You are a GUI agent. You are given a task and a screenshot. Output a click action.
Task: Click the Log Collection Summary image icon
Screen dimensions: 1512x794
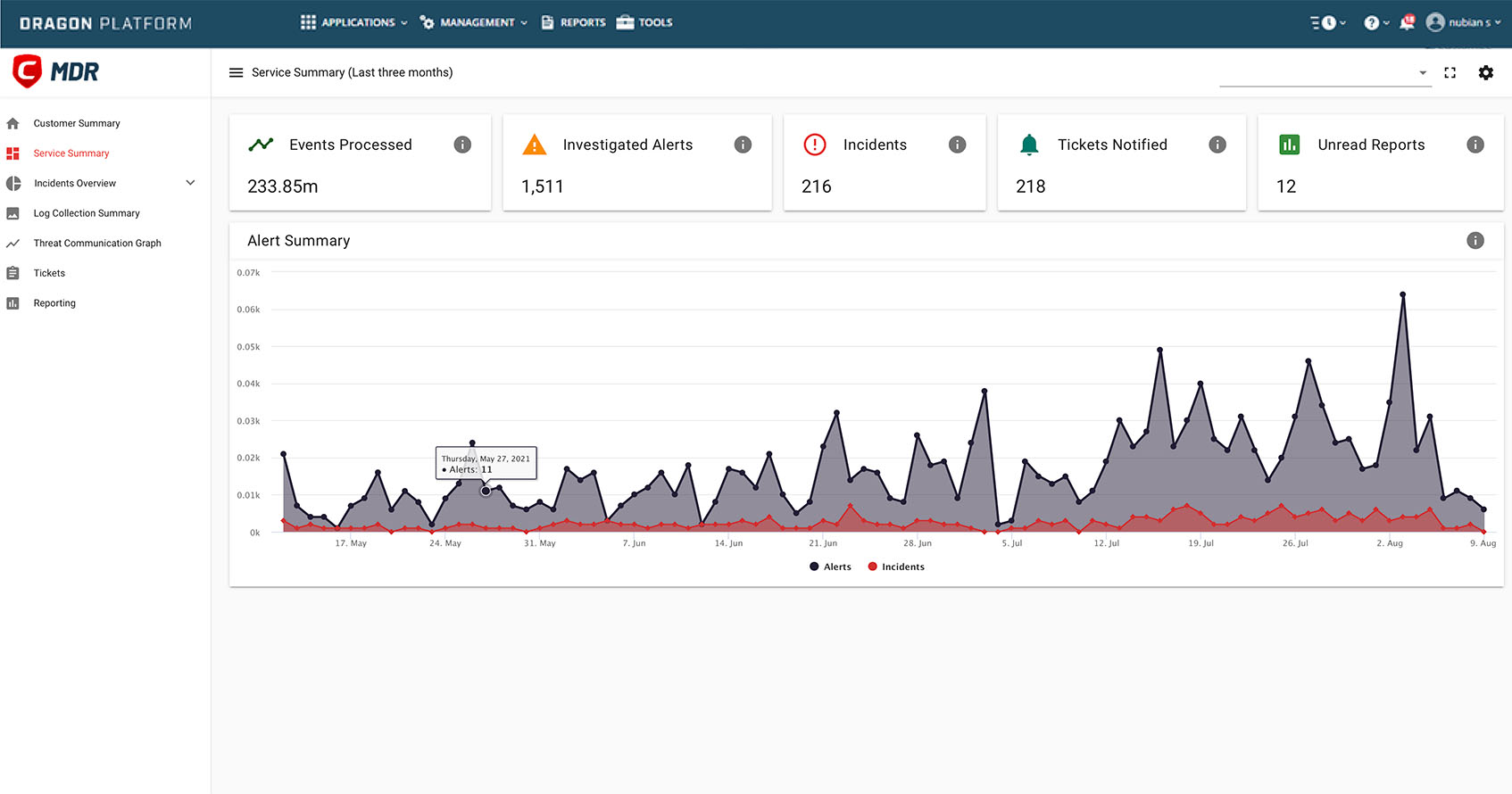(12, 213)
